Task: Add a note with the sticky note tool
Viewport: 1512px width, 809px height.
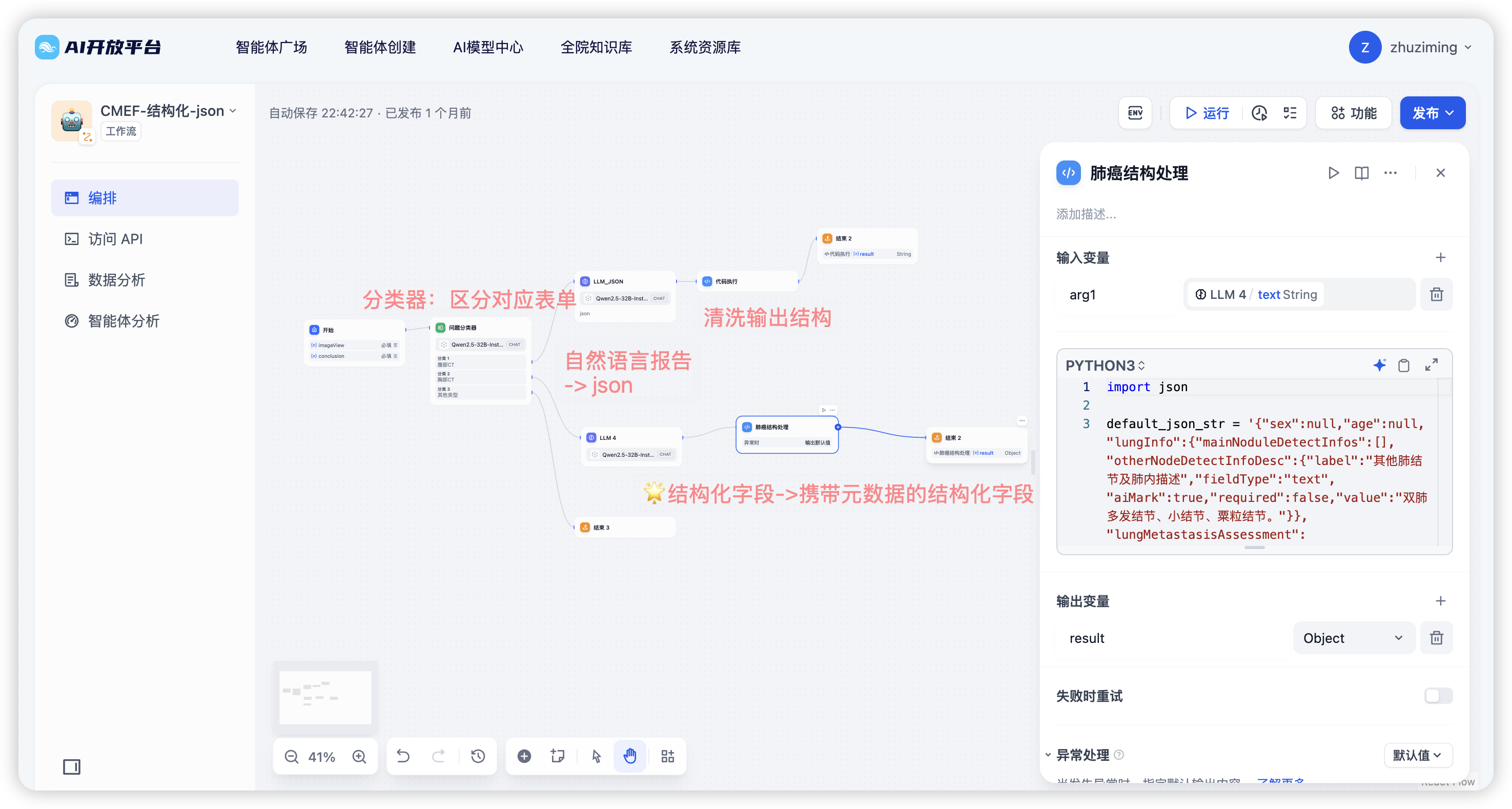Action: pyautogui.click(x=558, y=756)
